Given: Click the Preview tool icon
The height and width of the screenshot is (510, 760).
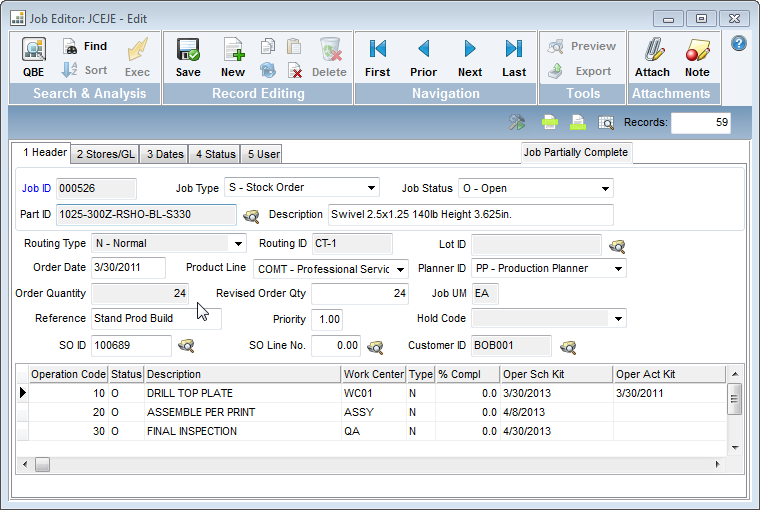Looking at the screenshot, I should click(555, 47).
